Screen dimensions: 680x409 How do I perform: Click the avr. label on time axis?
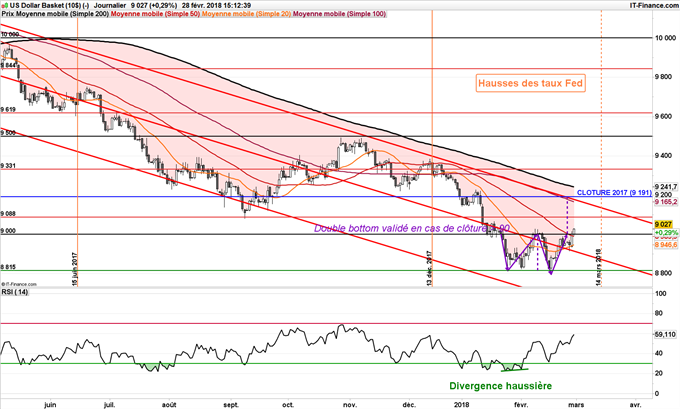635,405
